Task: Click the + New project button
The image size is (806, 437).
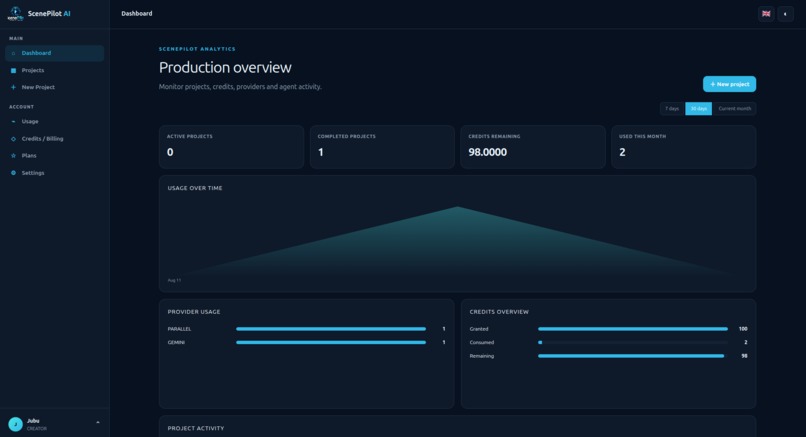Action: 729,84
